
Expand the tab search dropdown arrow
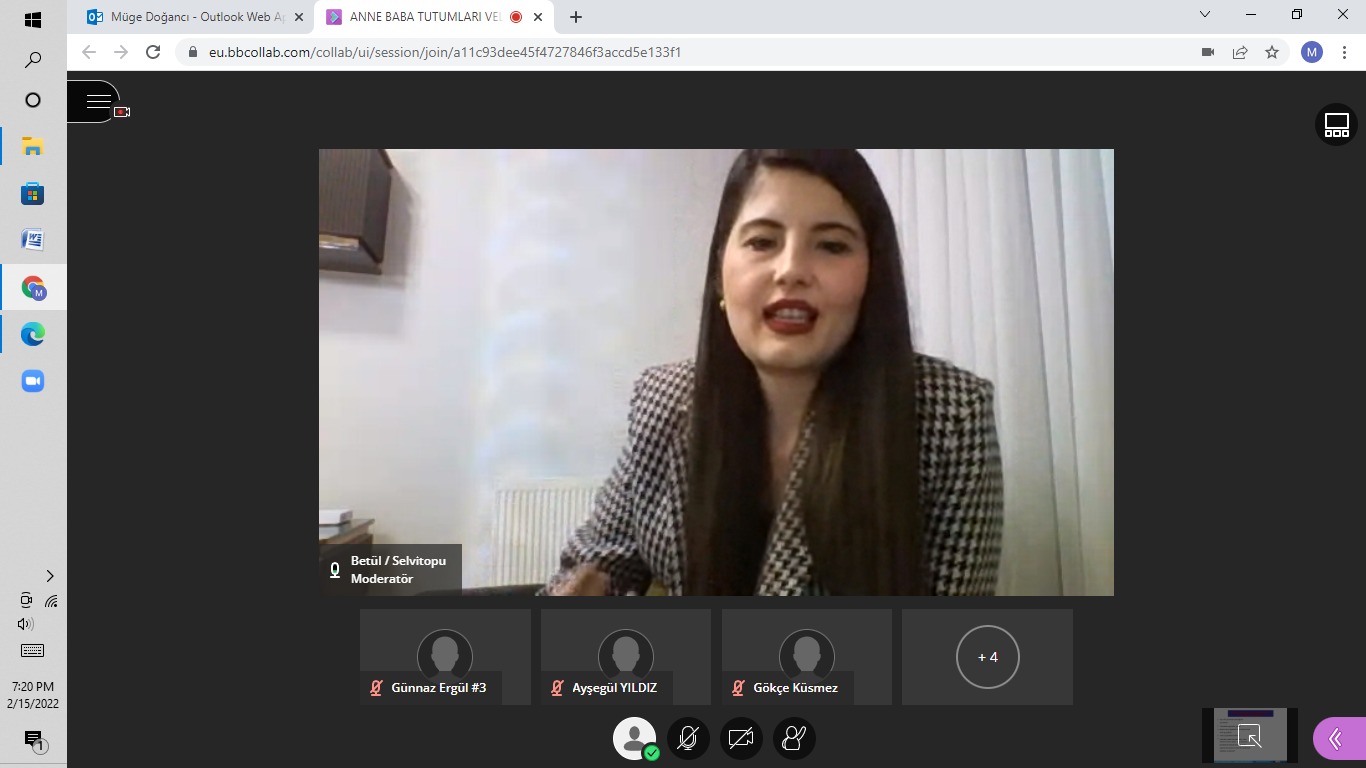pyautogui.click(x=1205, y=15)
